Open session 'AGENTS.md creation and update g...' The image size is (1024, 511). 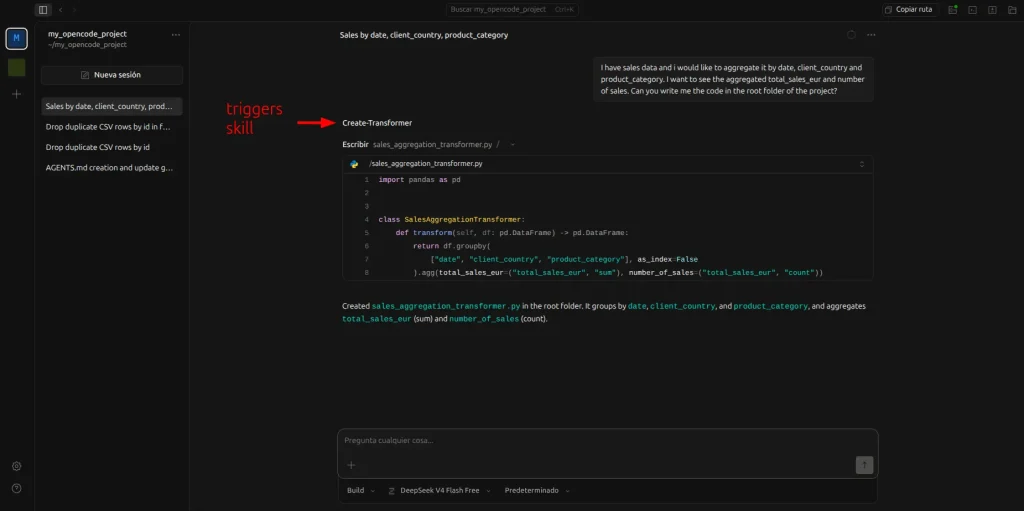pos(112,167)
